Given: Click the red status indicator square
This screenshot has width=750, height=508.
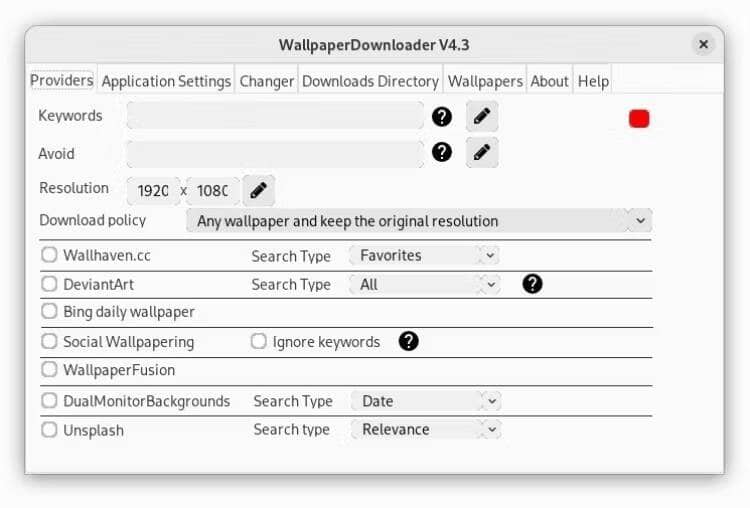Looking at the screenshot, I should click(639, 119).
